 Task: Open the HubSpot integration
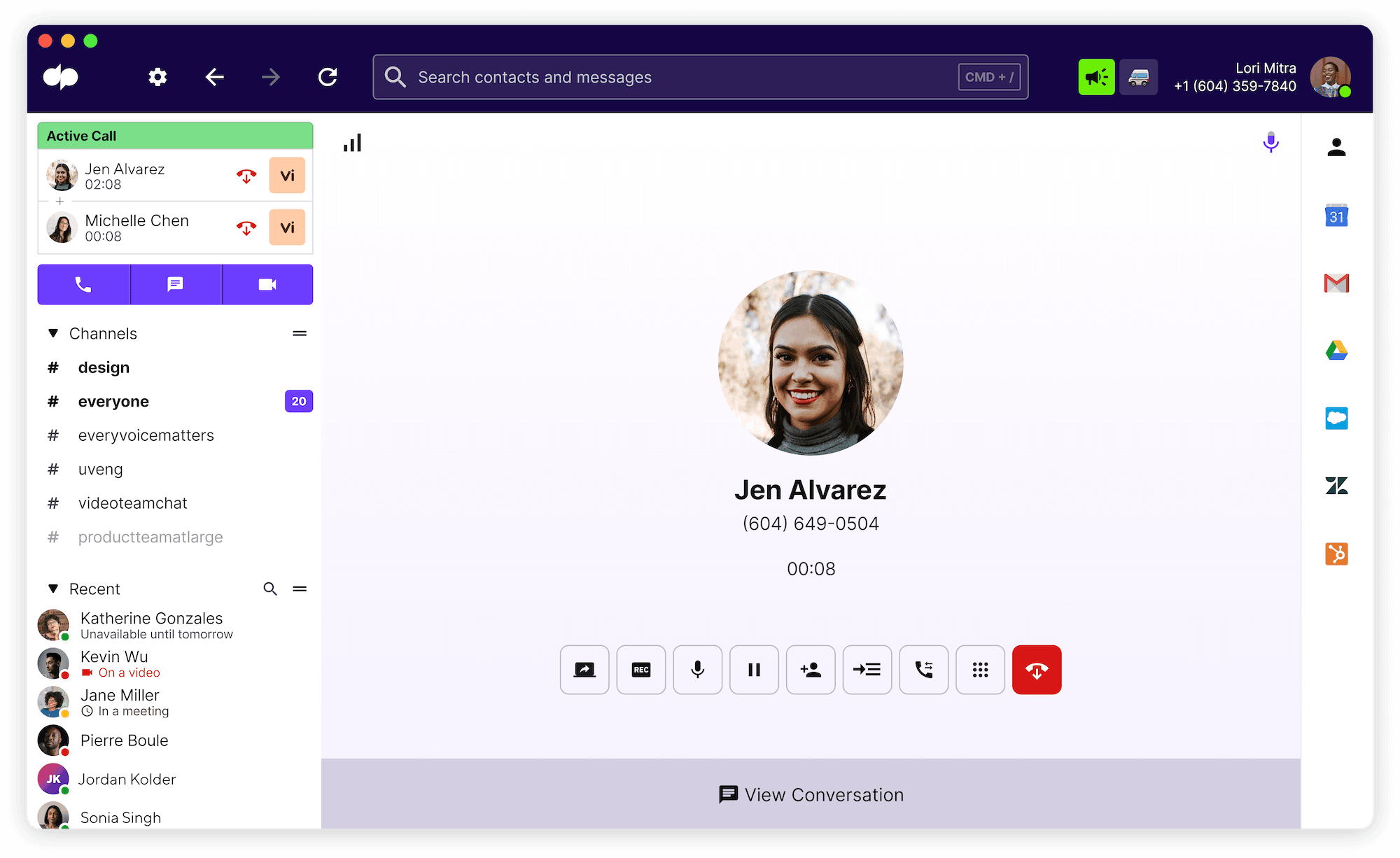click(x=1336, y=553)
